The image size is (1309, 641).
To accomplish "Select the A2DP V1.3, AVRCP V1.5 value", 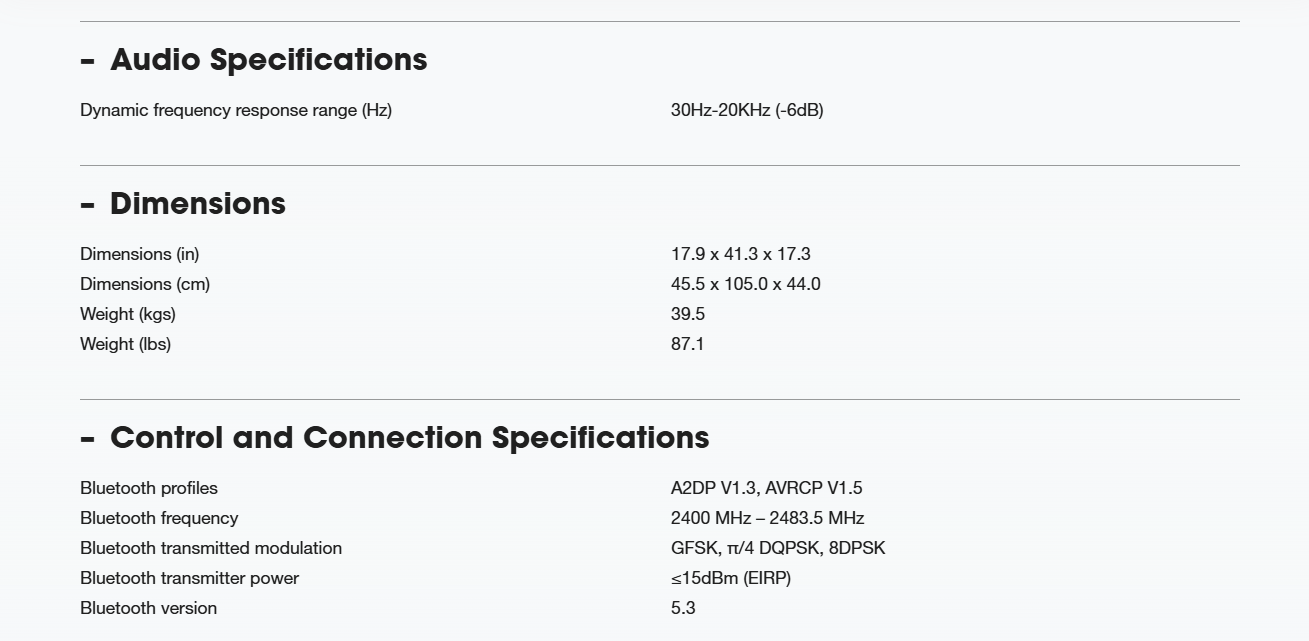I will click(766, 488).
